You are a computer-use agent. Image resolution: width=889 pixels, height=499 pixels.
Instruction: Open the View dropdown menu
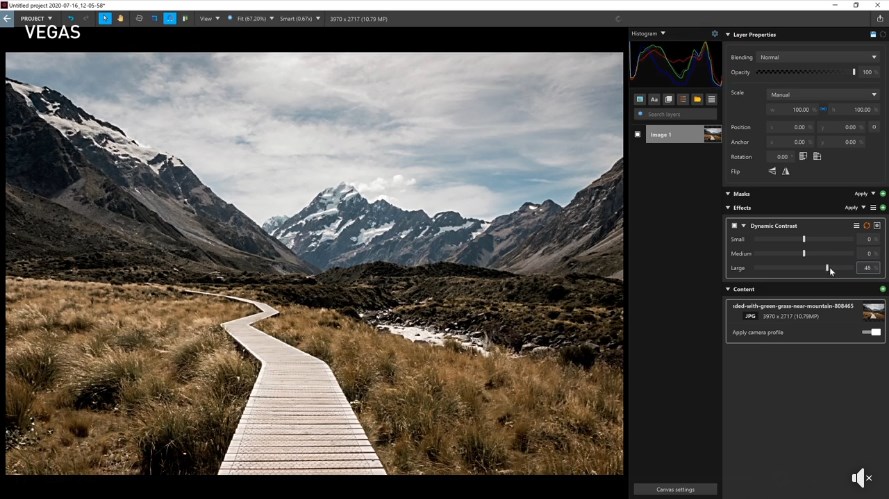[x=209, y=19]
